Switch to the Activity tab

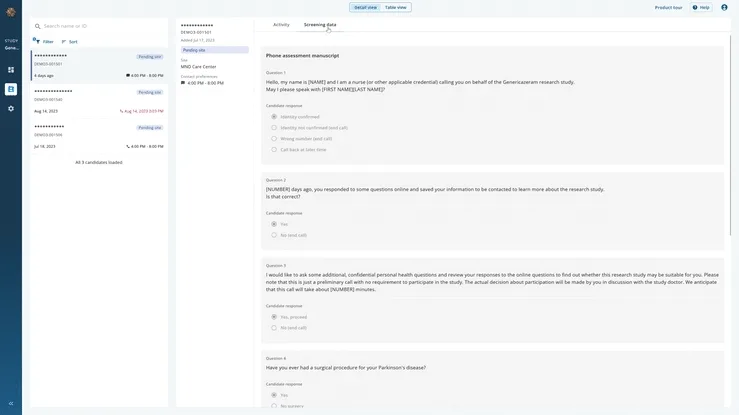click(281, 24)
